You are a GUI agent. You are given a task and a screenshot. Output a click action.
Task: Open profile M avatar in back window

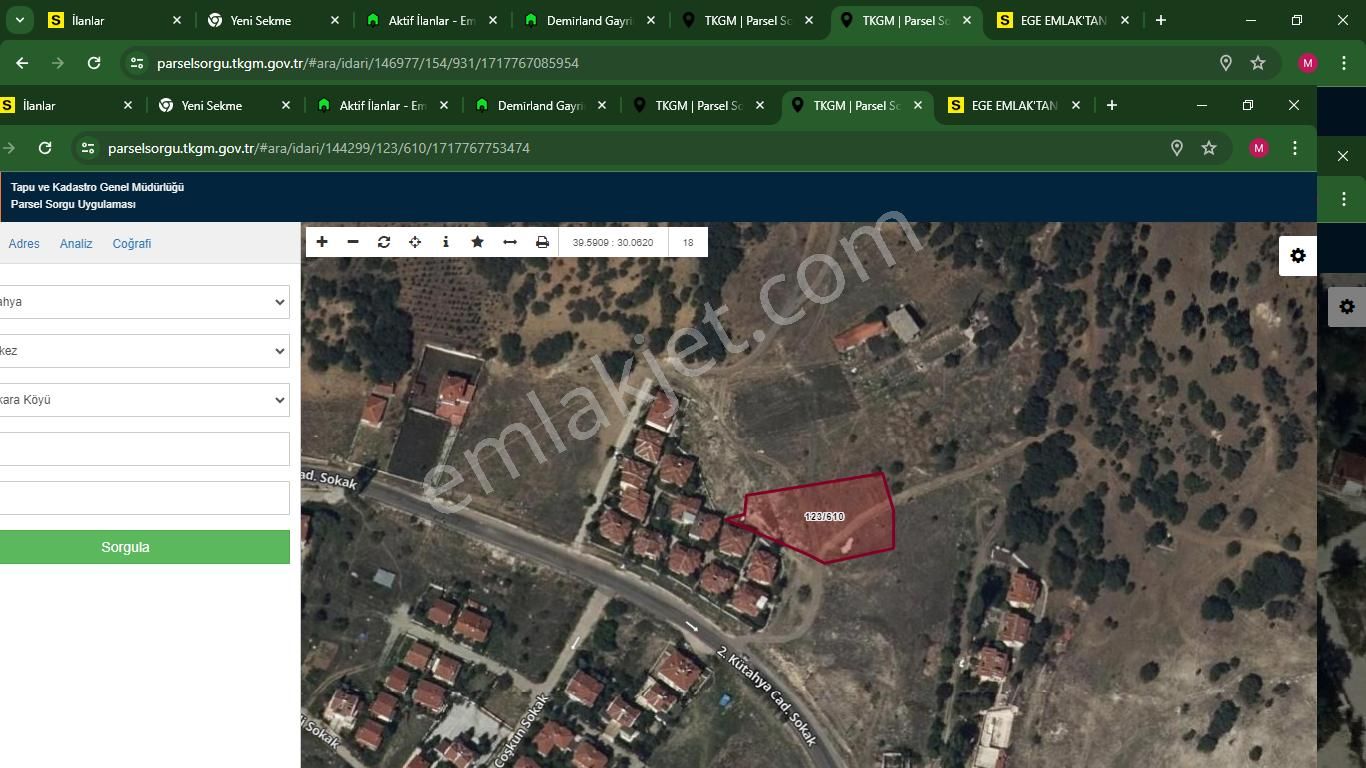pos(1308,63)
